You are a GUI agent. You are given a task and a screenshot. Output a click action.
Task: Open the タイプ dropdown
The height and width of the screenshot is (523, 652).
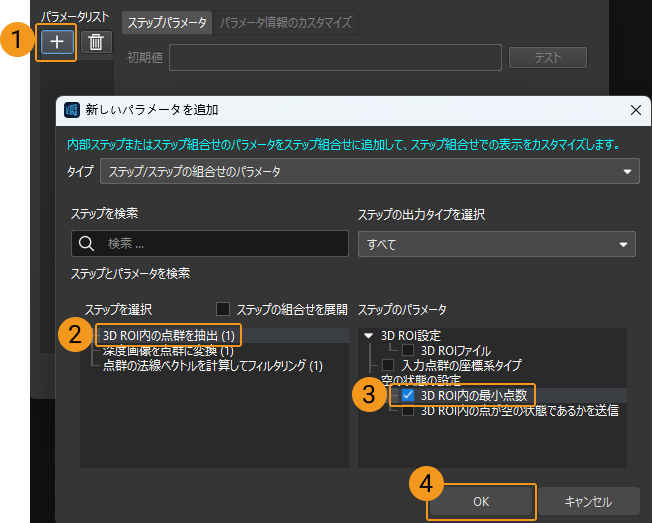(369, 171)
